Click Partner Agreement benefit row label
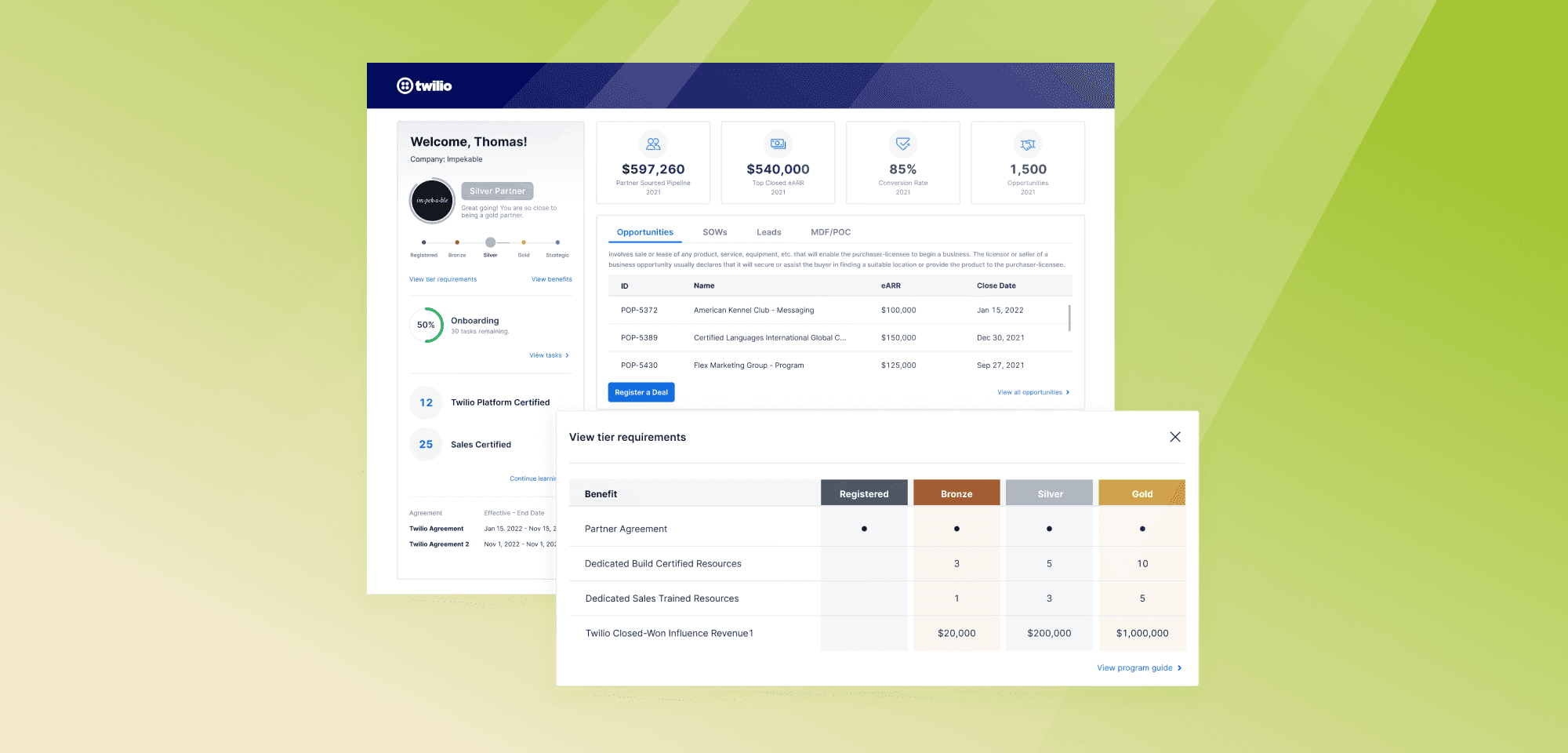The image size is (1568, 753). tap(626, 529)
